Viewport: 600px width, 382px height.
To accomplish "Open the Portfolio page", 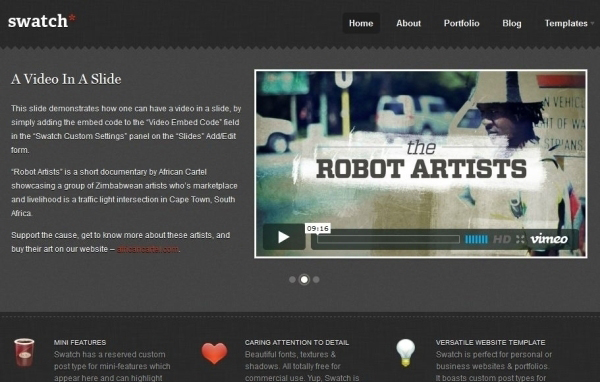I will [x=461, y=23].
